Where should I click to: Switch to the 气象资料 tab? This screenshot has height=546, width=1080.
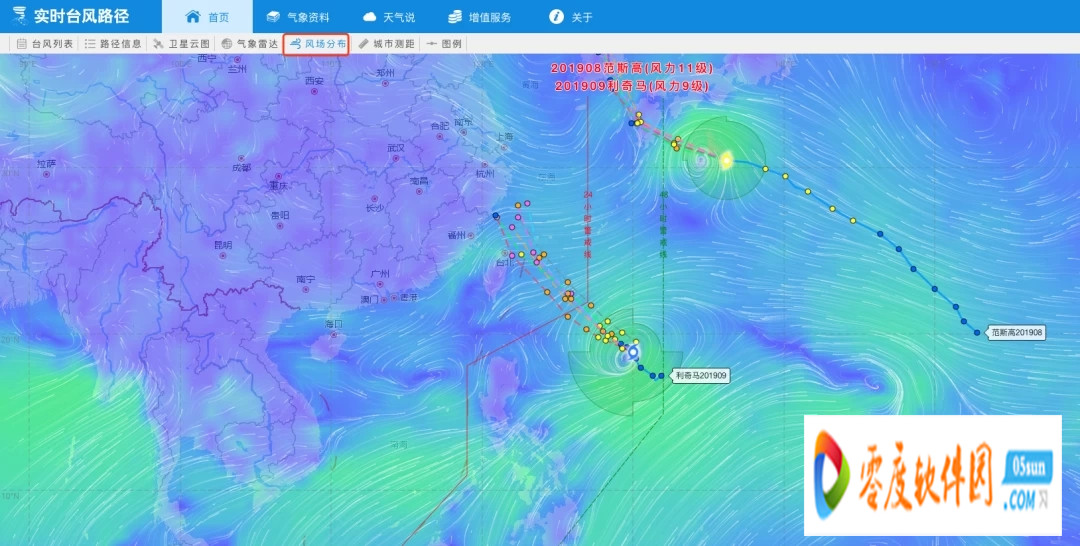point(297,17)
